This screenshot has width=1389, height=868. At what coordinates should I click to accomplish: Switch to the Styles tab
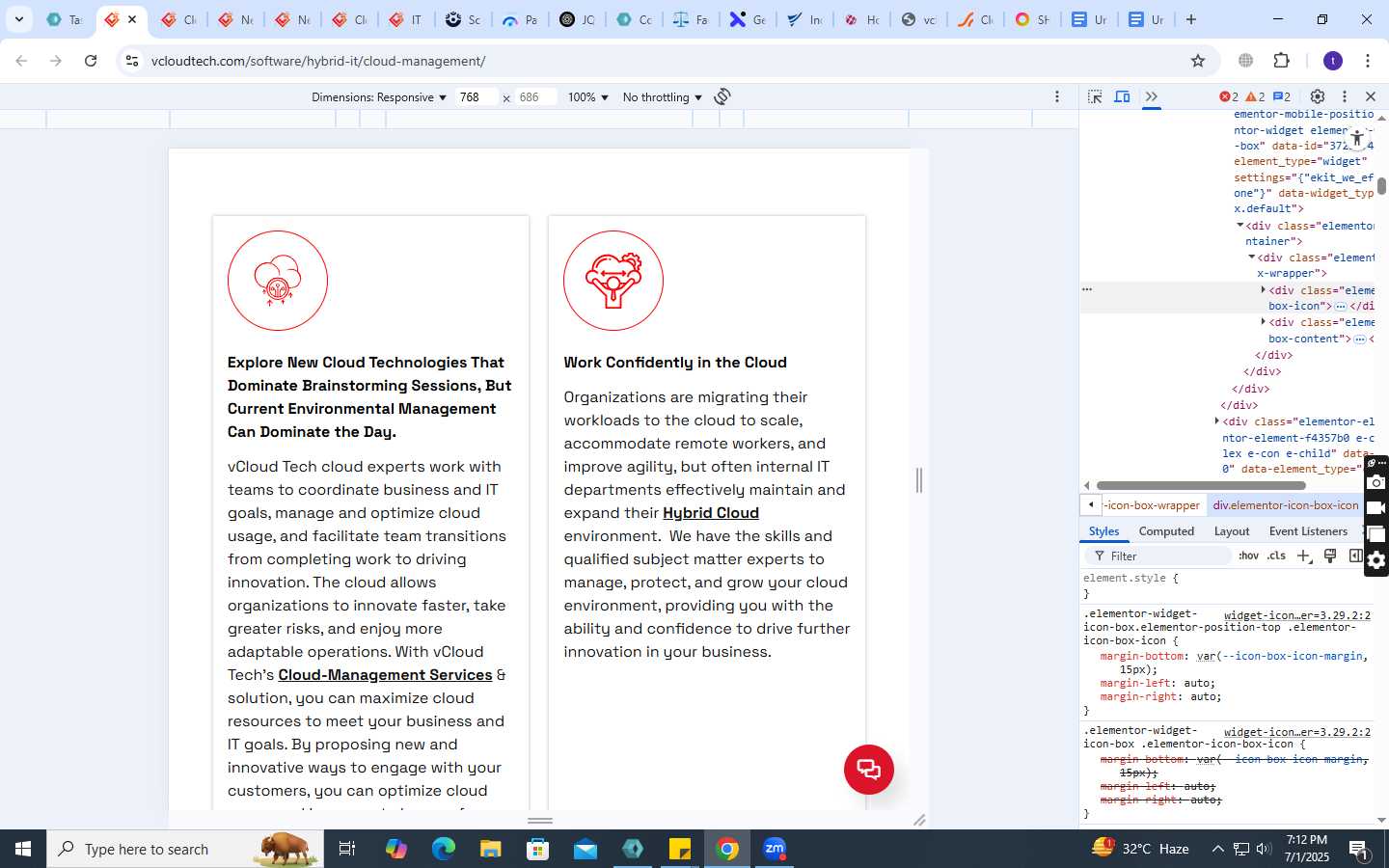(1104, 531)
